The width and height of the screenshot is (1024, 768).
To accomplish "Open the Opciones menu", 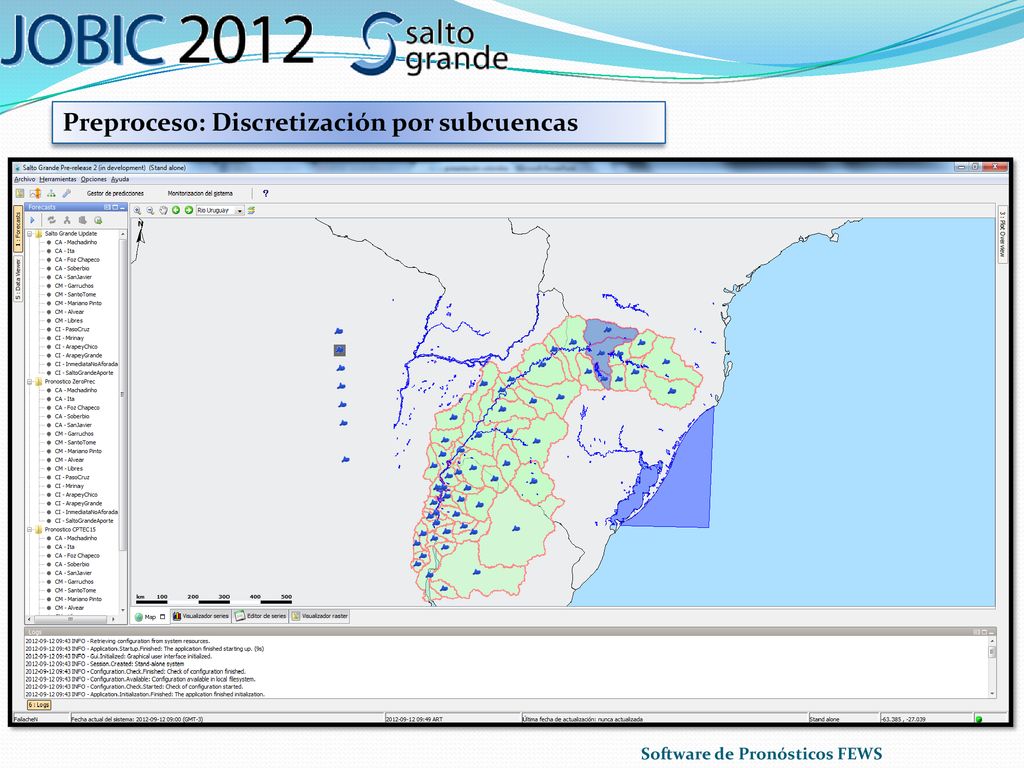I will (x=93, y=180).
